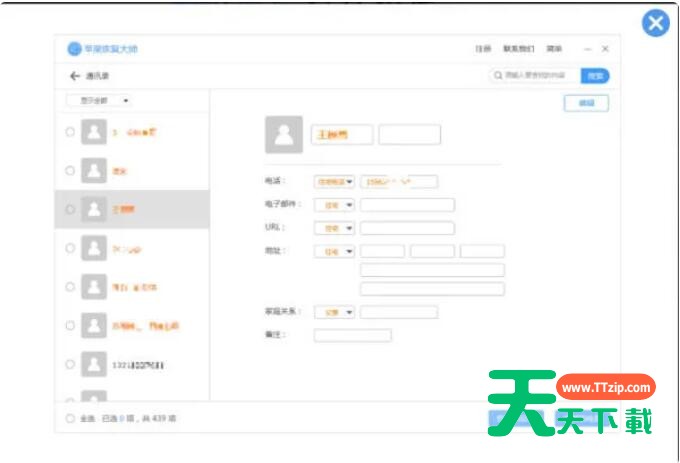Open the 注册 register menu item
680x463 pixels.
tap(483, 49)
